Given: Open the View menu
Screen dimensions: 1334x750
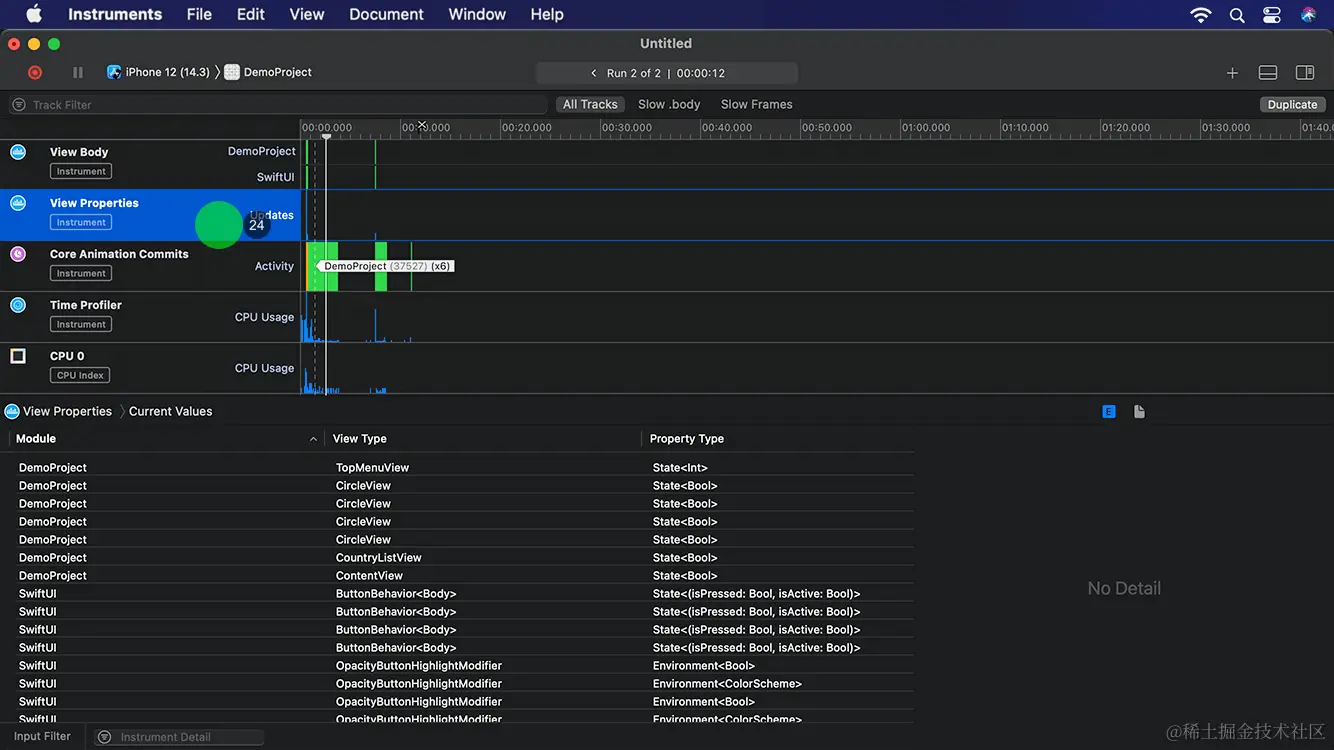Looking at the screenshot, I should click(x=307, y=14).
